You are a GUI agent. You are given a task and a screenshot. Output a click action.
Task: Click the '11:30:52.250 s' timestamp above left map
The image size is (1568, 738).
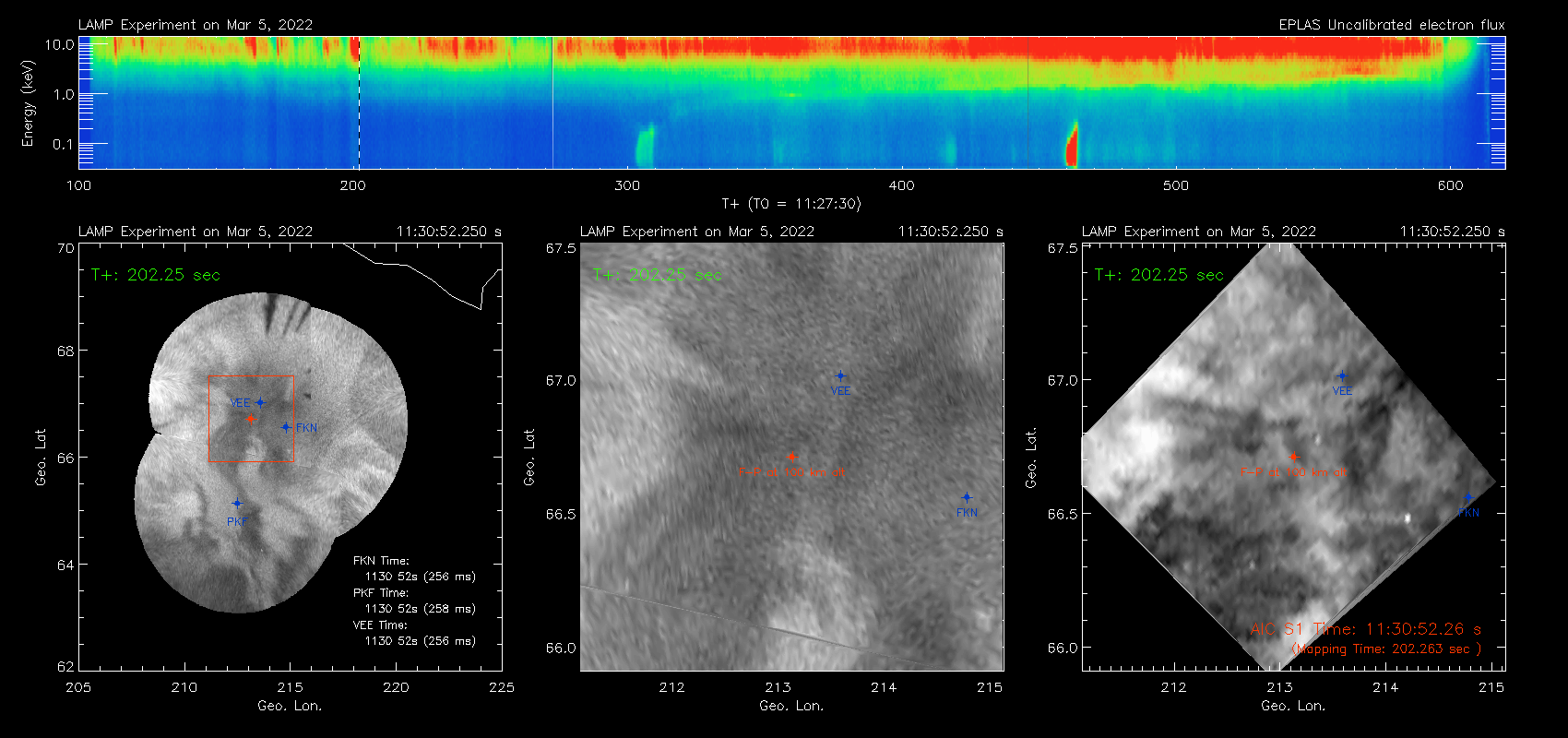point(449,232)
